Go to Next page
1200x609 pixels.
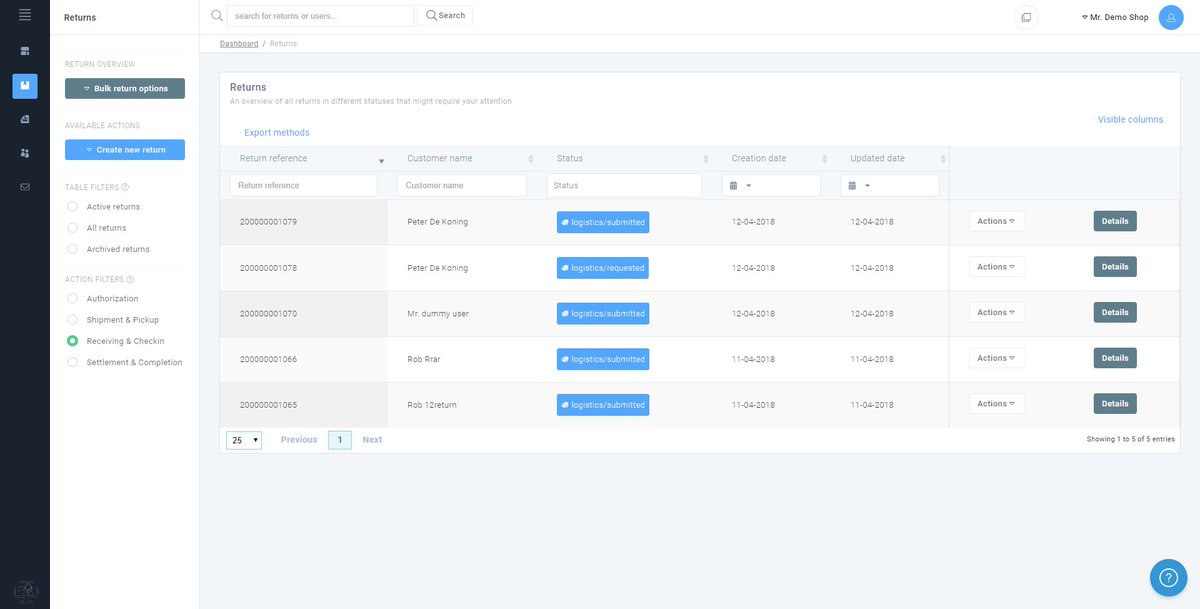(x=372, y=440)
